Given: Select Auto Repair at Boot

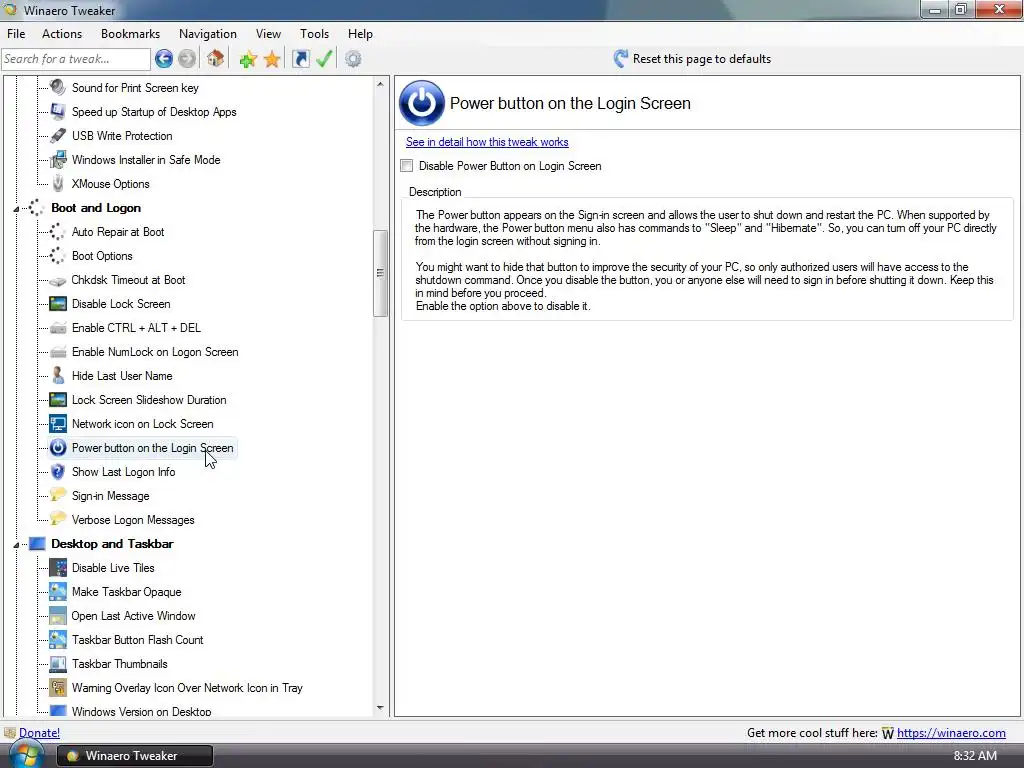Looking at the screenshot, I should (x=118, y=232).
